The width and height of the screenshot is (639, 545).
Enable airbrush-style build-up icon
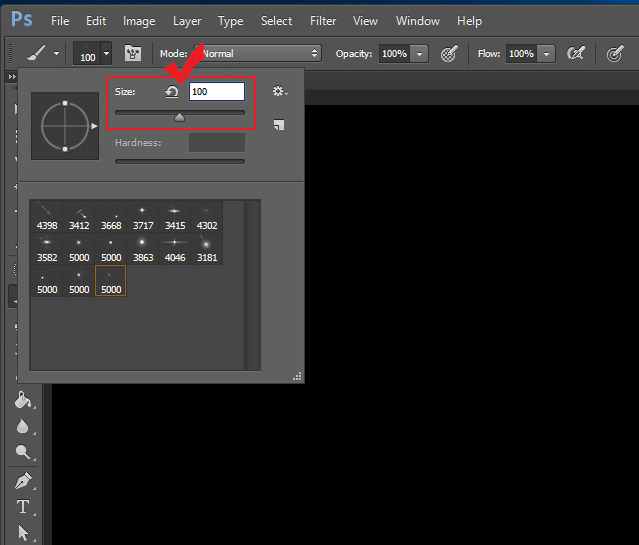(x=576, y=53)
